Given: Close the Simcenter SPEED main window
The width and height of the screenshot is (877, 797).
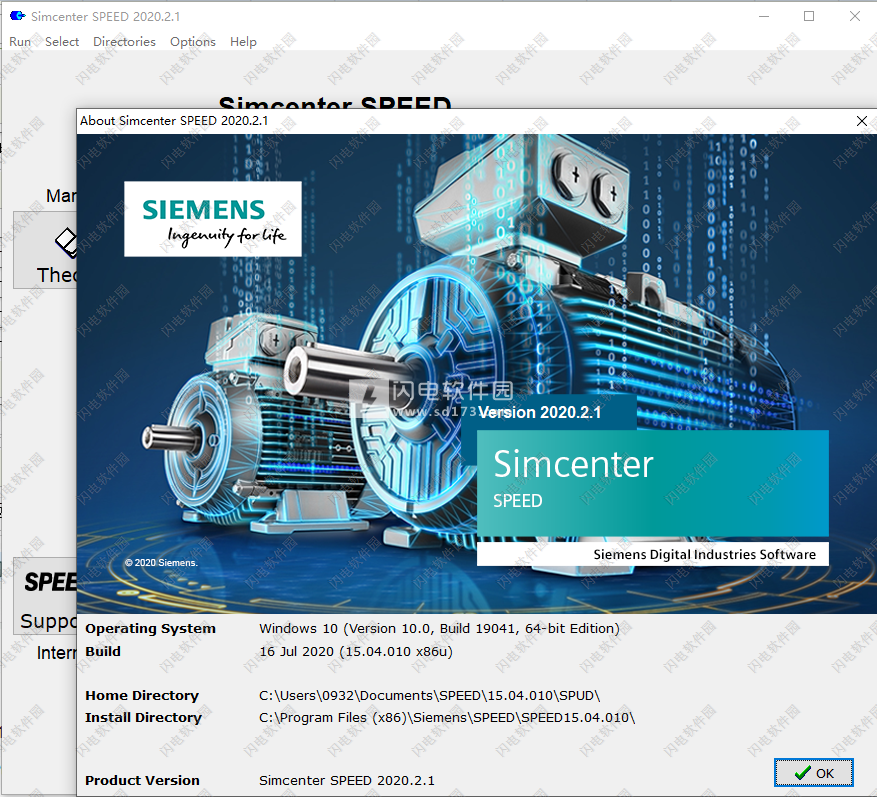Looking at the screenshot, I should (855, 16).
